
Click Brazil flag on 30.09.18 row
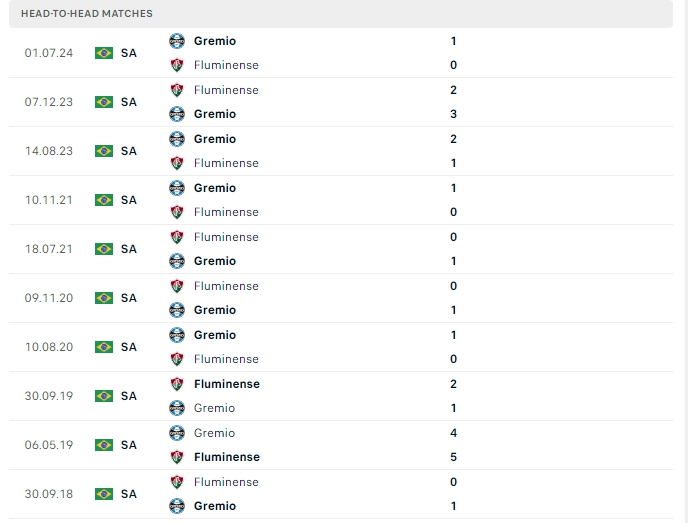point(104,494)
